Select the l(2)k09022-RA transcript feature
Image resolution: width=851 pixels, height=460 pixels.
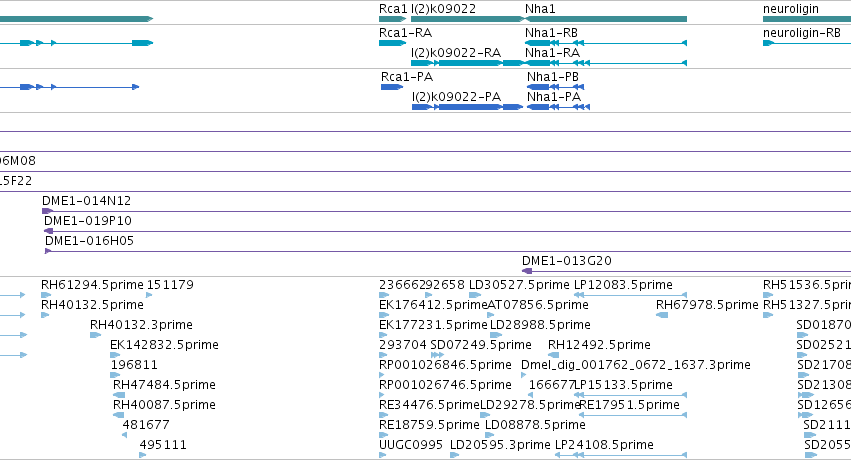click(467, 63)
